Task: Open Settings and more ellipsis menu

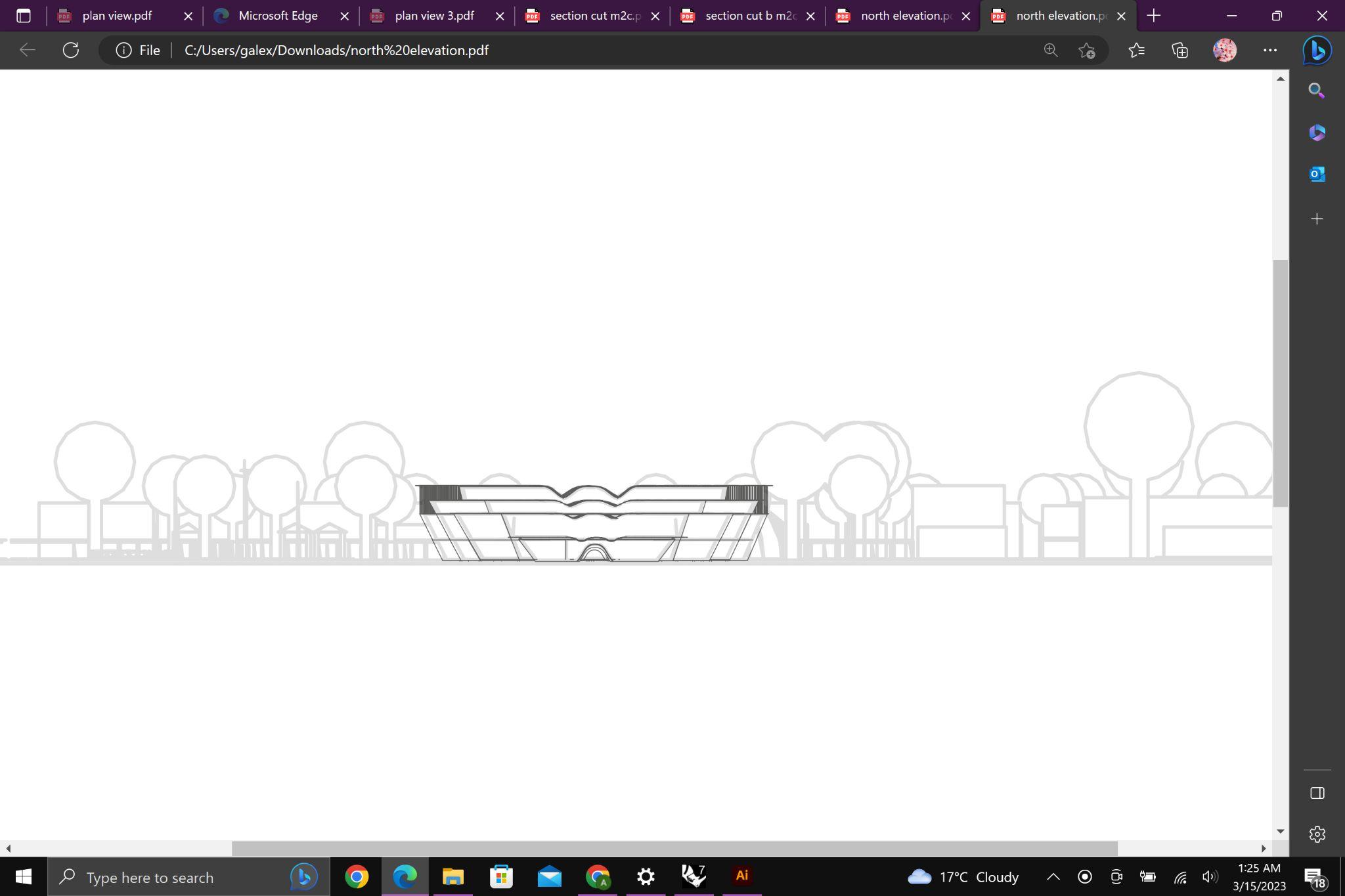Action: 1270,51
